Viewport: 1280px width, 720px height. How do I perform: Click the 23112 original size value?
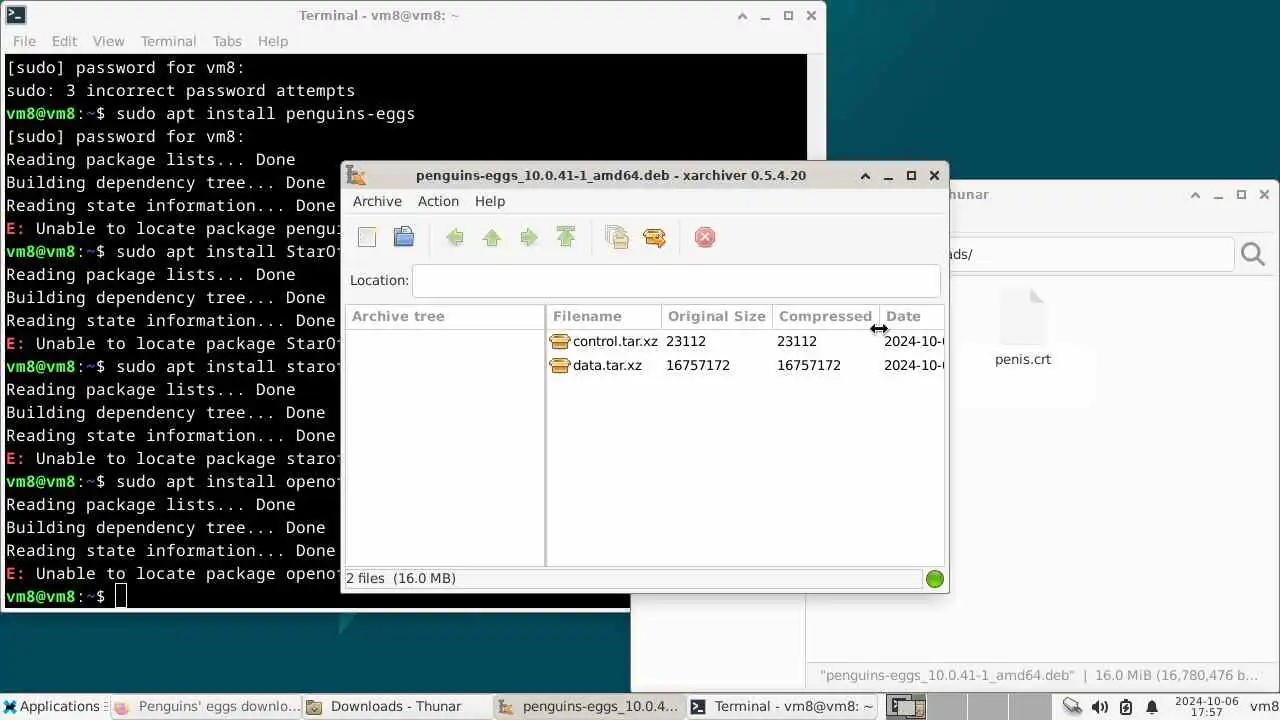[686, 341]
